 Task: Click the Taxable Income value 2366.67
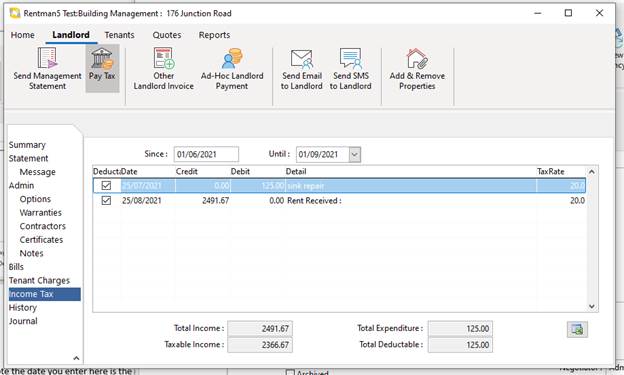coord(260,345)
